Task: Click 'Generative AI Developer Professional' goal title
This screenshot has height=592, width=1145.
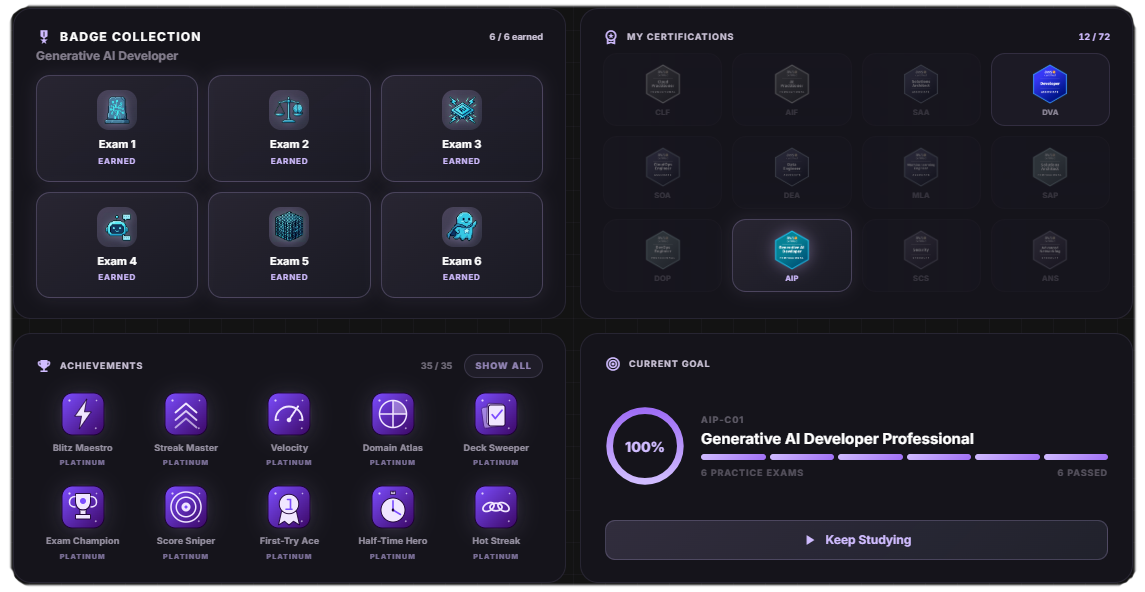Action: (x=838, y=439)
